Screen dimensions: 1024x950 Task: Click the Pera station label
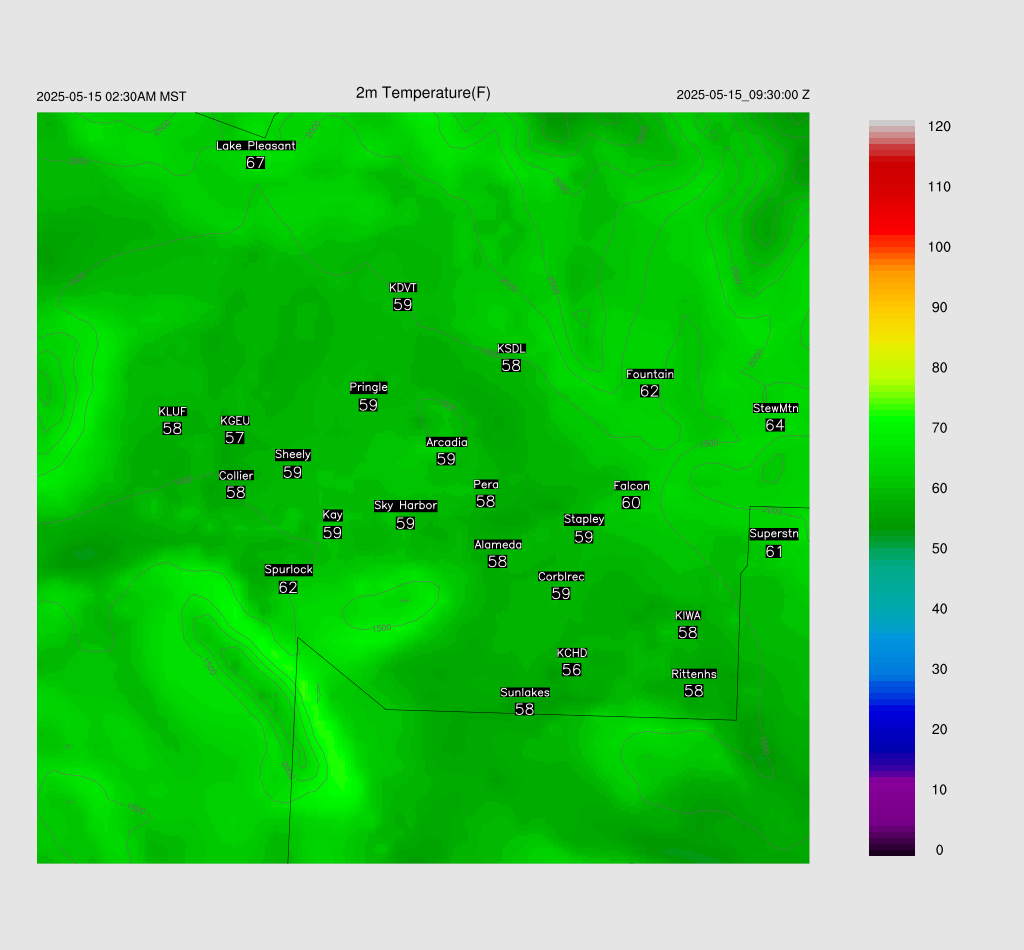(x=486, y=484)
